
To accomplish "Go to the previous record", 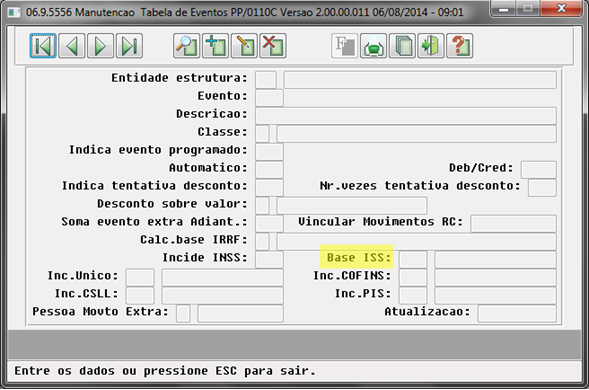I will point(72,46).
